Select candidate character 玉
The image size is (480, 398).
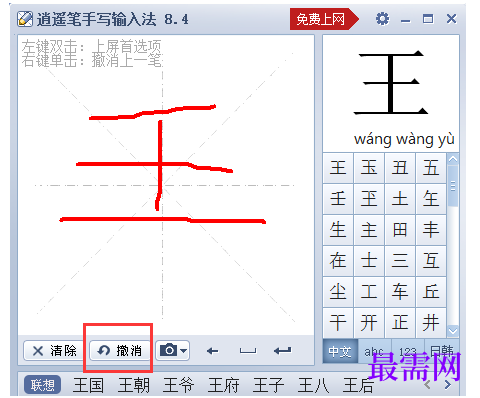(369, 168)
